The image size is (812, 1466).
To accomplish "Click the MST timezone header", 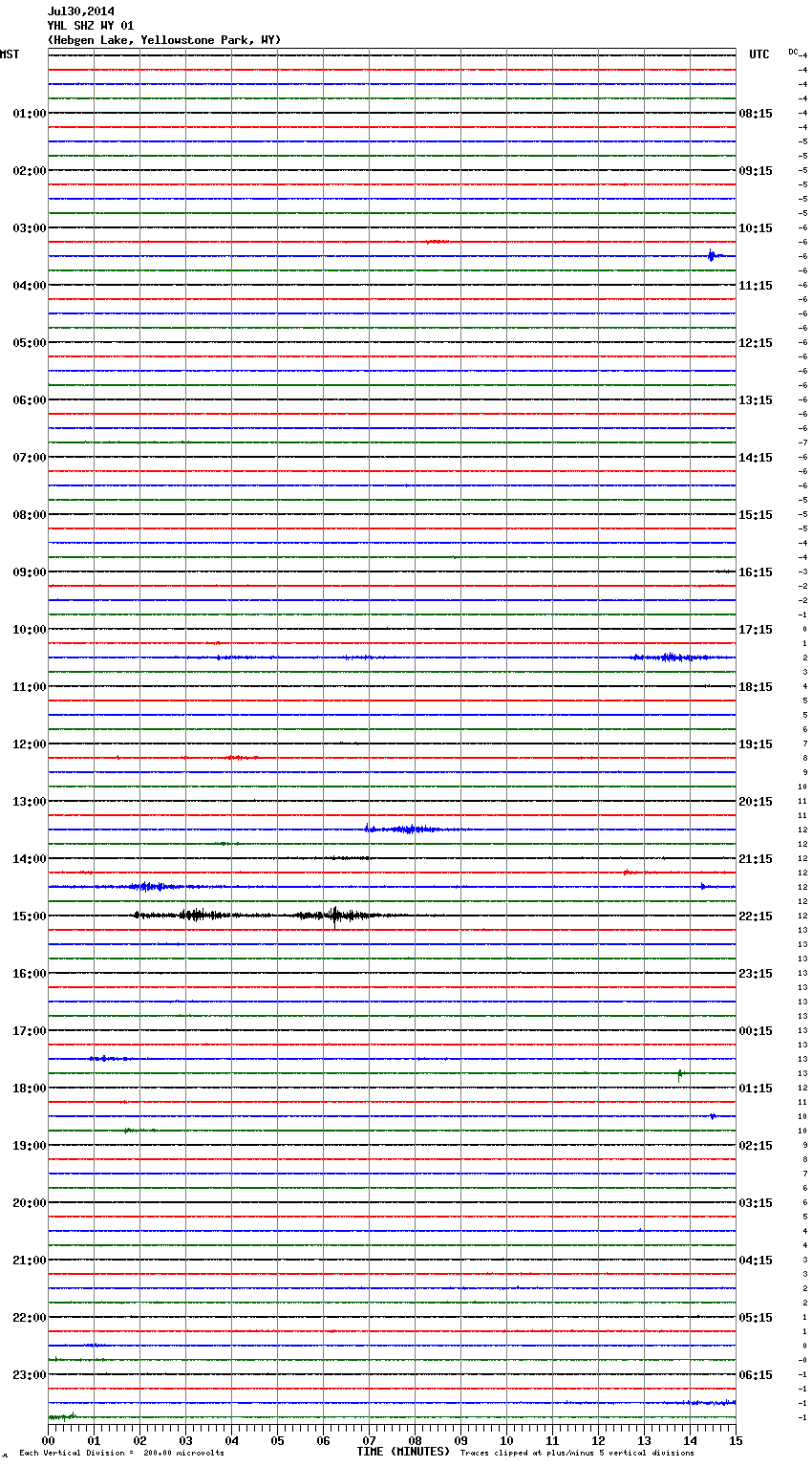I will coord(10,54).
